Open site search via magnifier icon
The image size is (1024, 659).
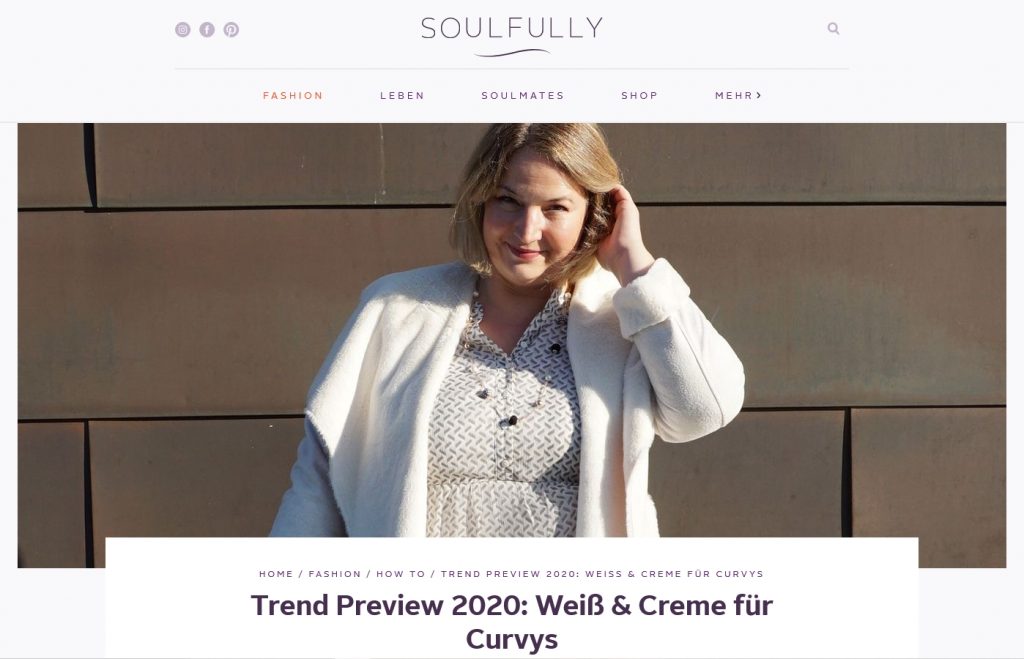tap(833, 28)
